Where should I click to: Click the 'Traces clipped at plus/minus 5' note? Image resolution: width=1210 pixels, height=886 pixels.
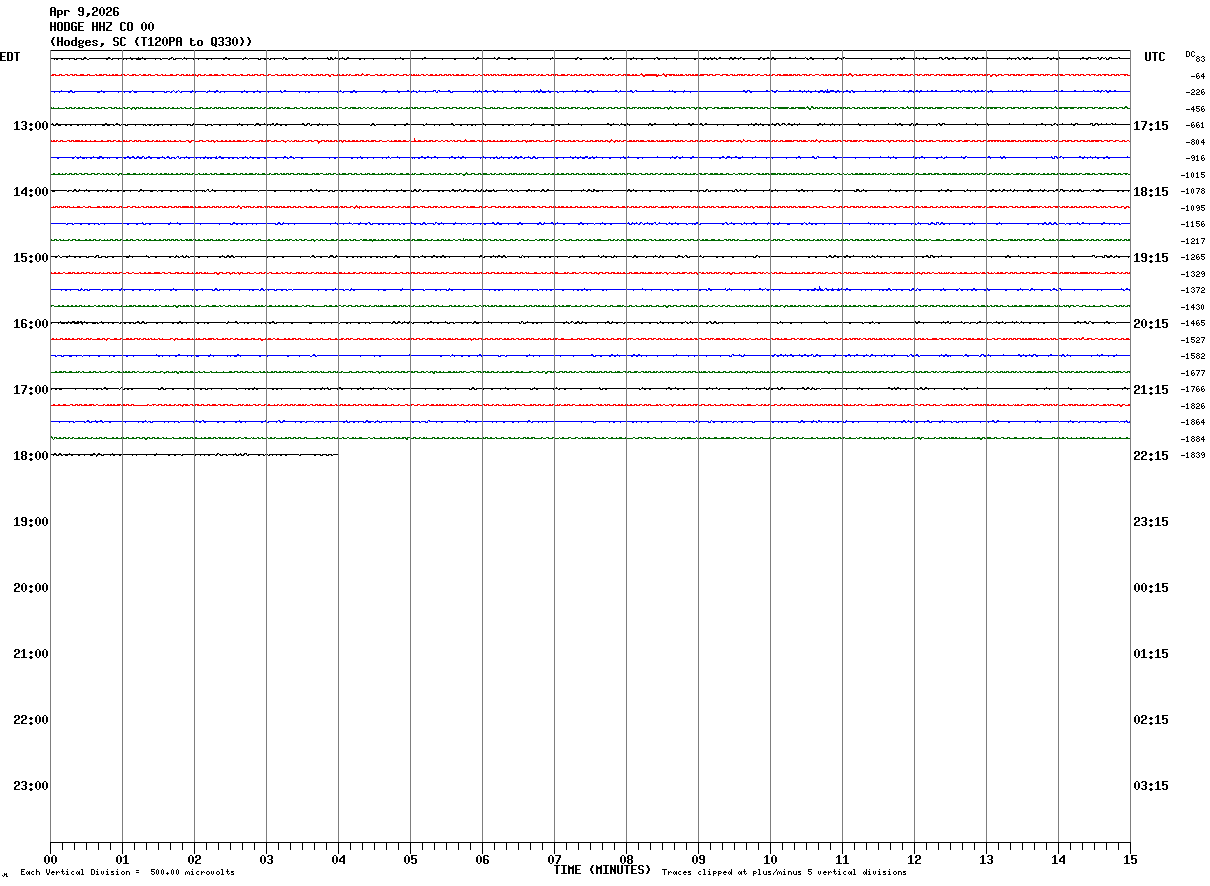click(784, 873)
